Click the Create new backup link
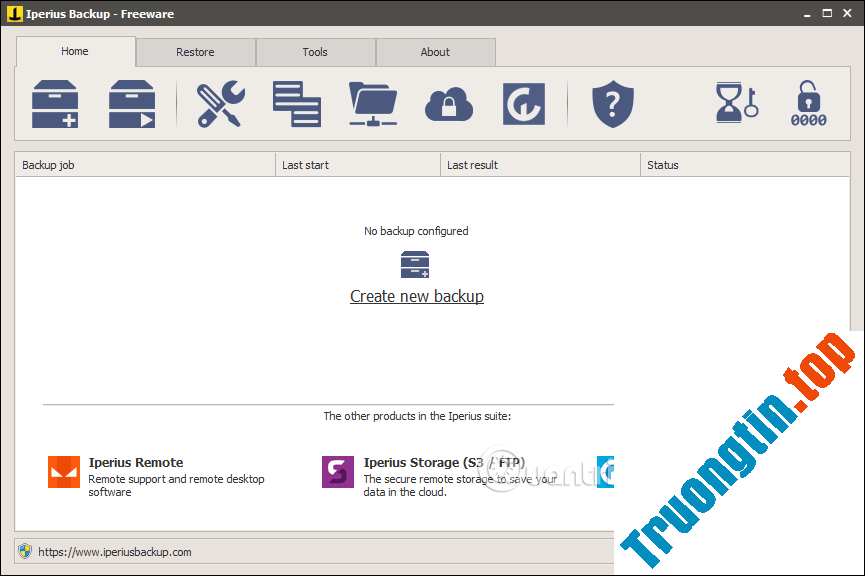Viewport: 865px width, 576px height. [416, 296]
